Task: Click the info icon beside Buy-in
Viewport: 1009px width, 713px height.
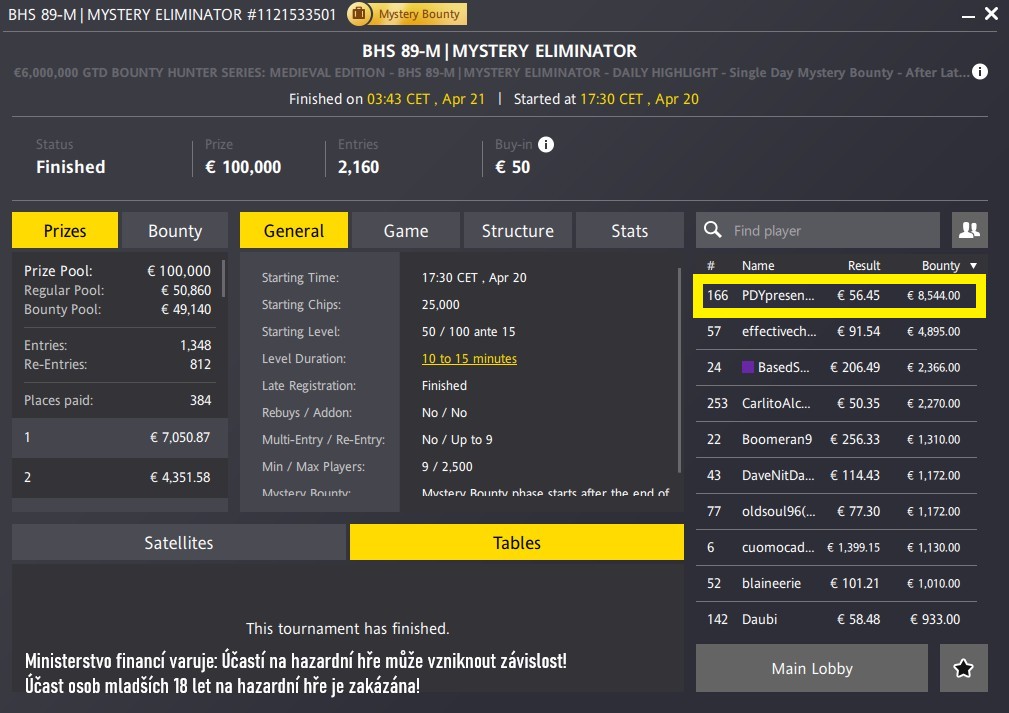Action: (546, 144)
